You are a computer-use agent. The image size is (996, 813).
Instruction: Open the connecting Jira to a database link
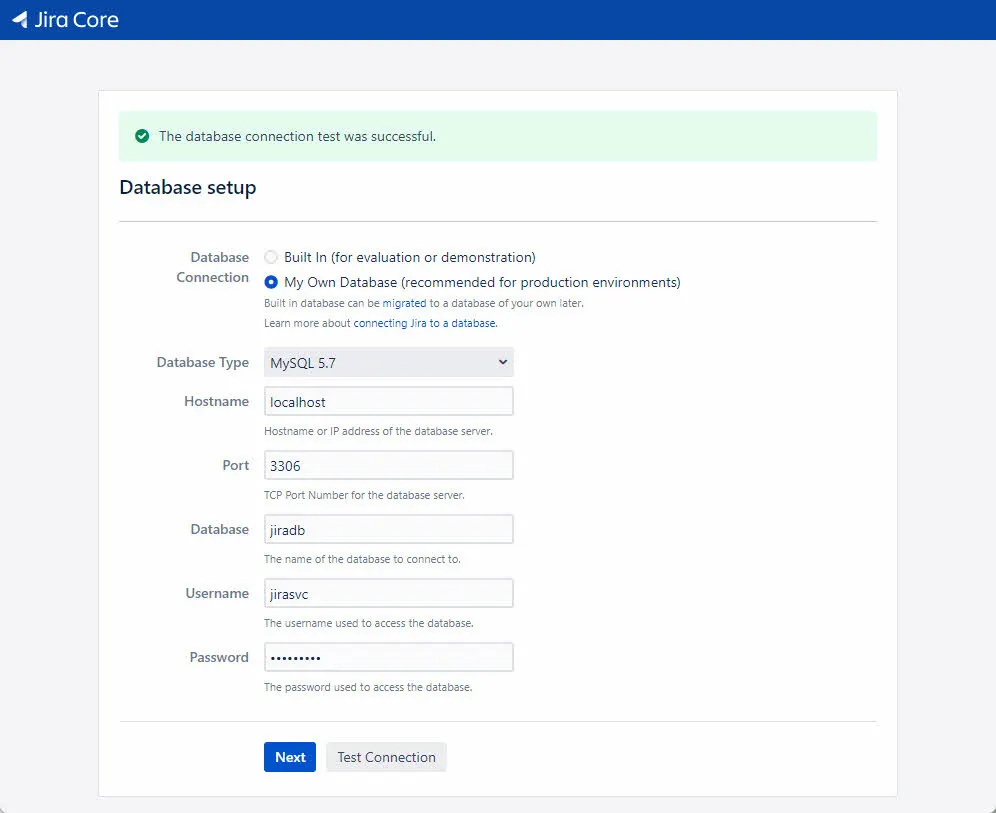point(424,323)
